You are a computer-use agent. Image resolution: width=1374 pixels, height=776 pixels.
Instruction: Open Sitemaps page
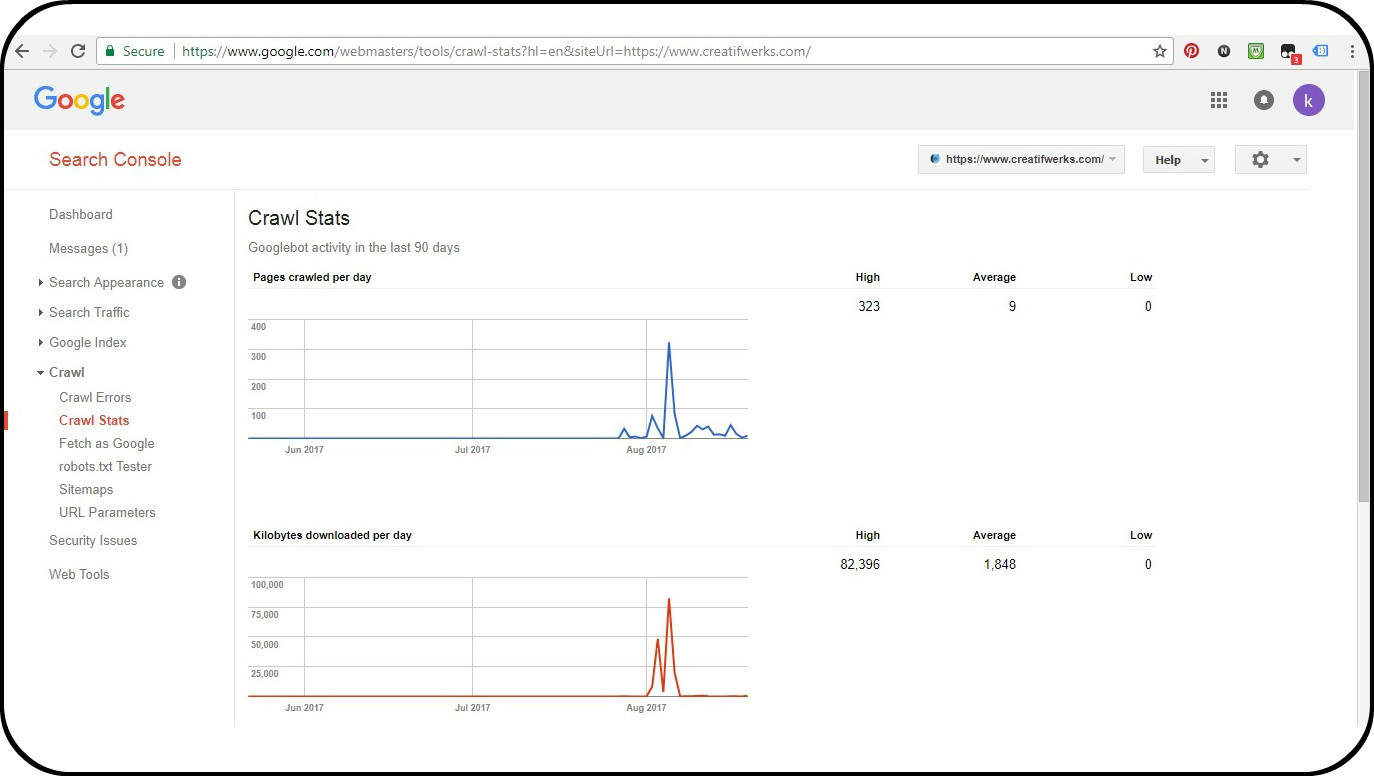point(86,489)
